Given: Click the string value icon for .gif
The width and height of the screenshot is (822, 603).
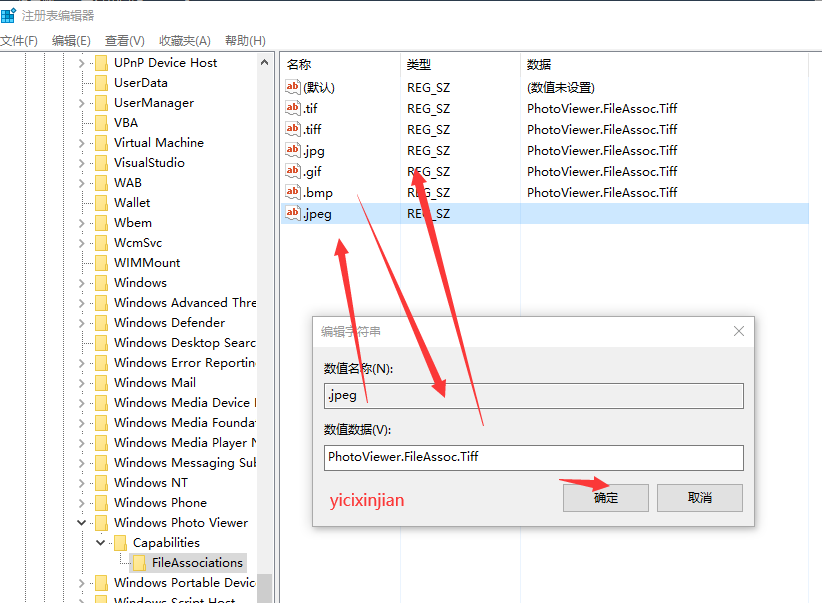Looking at the screenshot, I should (x=293, y=171).
